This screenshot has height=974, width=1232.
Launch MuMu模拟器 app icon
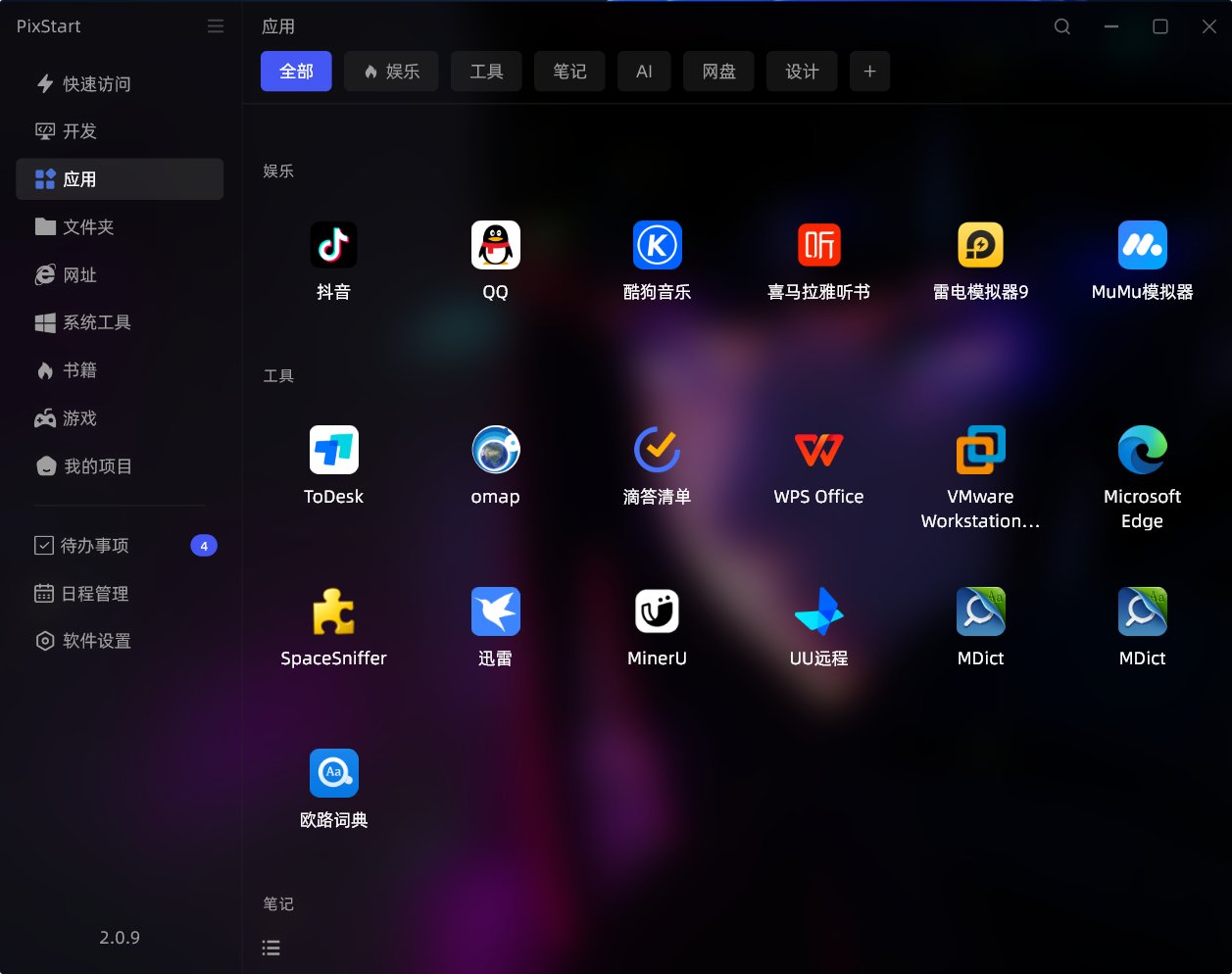(x=1142, y=245)
